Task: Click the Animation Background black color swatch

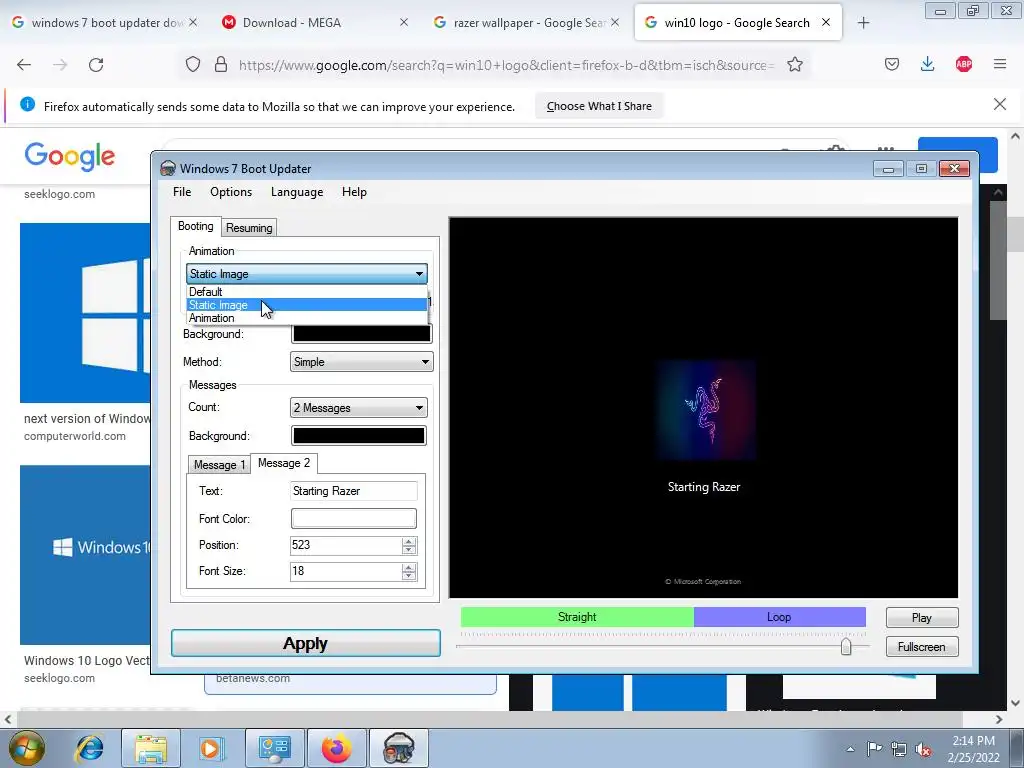Action: click(361, 334)
